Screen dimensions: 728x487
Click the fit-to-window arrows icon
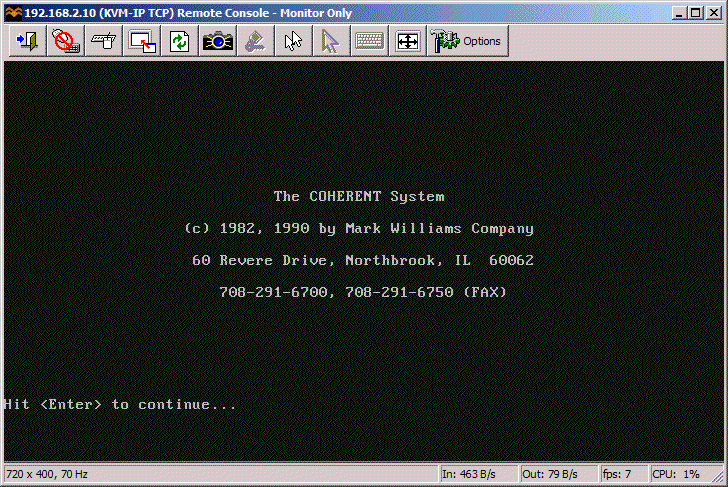tap(408, 41)
